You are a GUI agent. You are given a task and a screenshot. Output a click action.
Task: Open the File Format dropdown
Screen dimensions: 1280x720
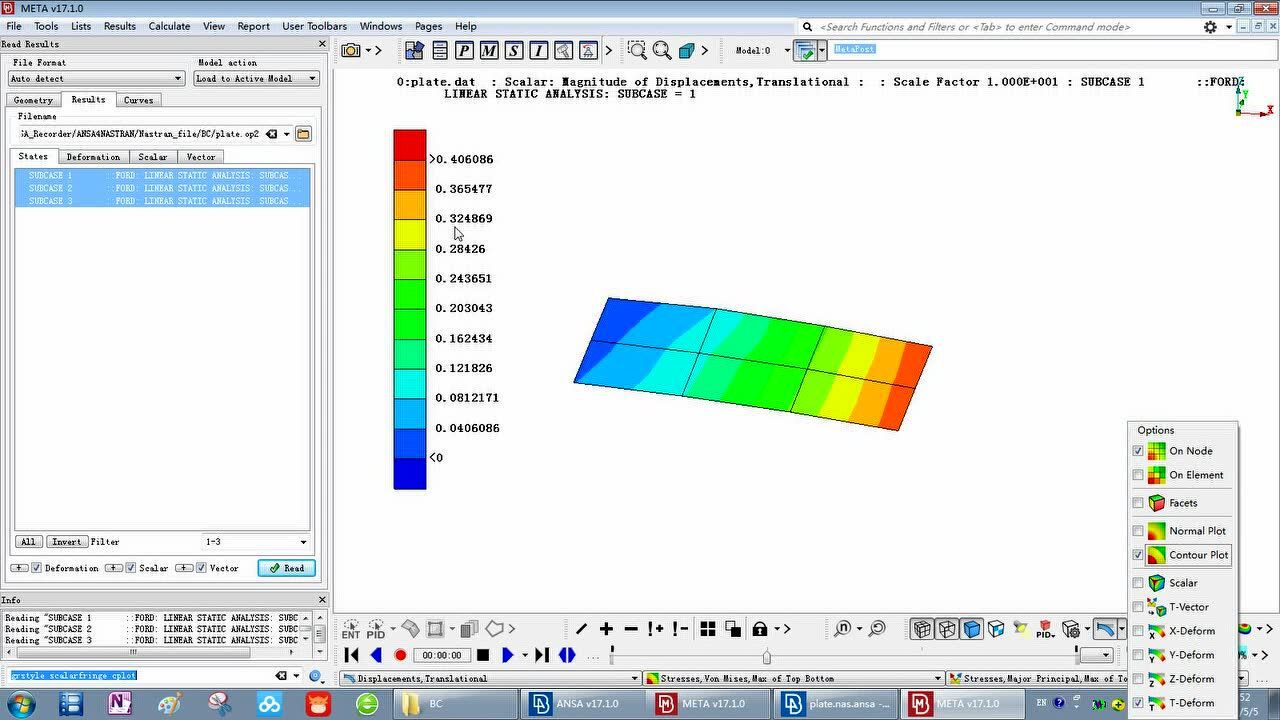pos(96,78)
